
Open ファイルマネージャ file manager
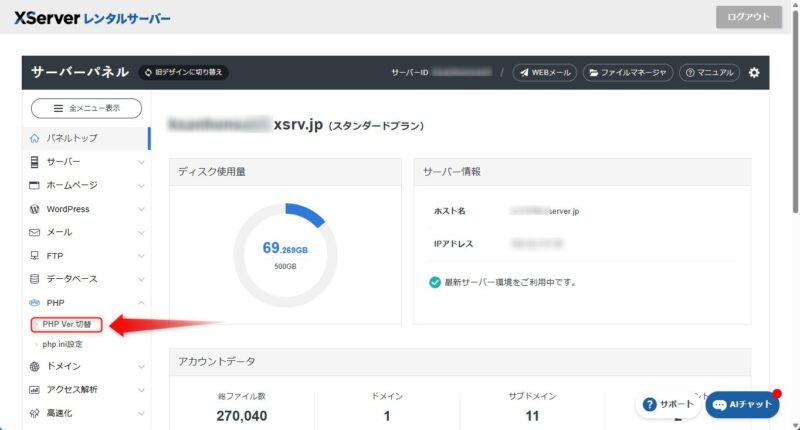point(627,72)
